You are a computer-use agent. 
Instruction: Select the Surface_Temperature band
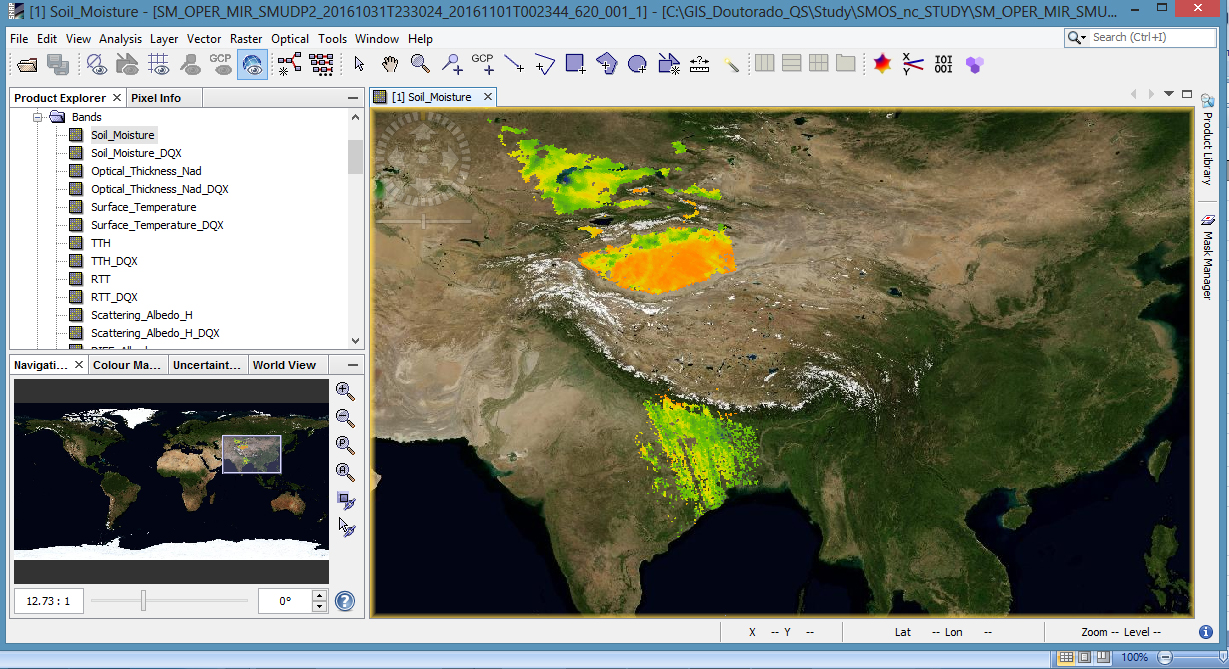tap(143, 207)
